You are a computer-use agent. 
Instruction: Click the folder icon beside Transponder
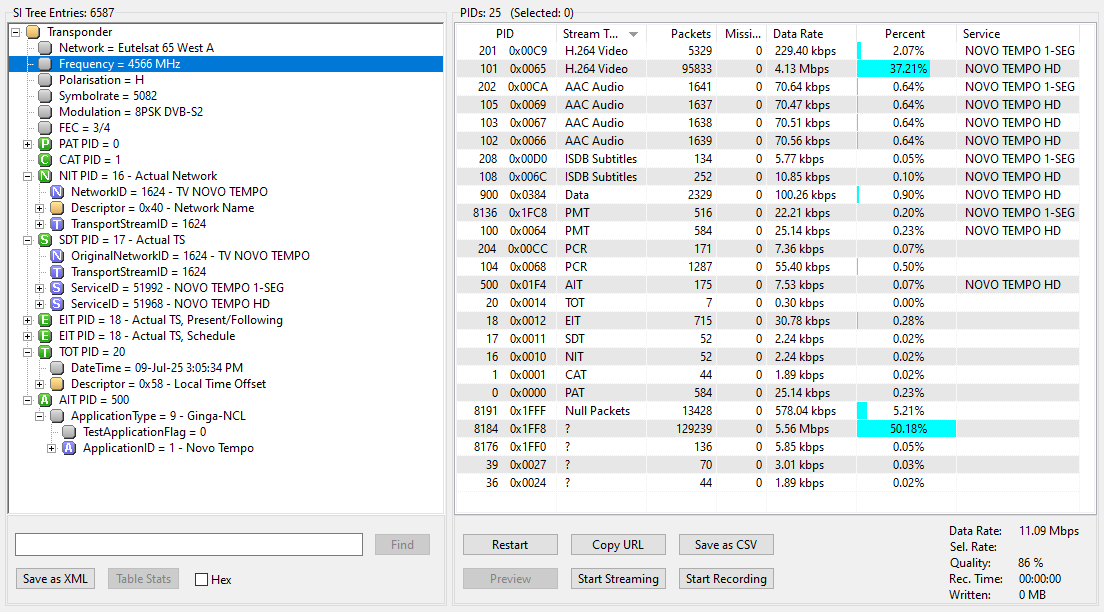click(x=33, y=32)
